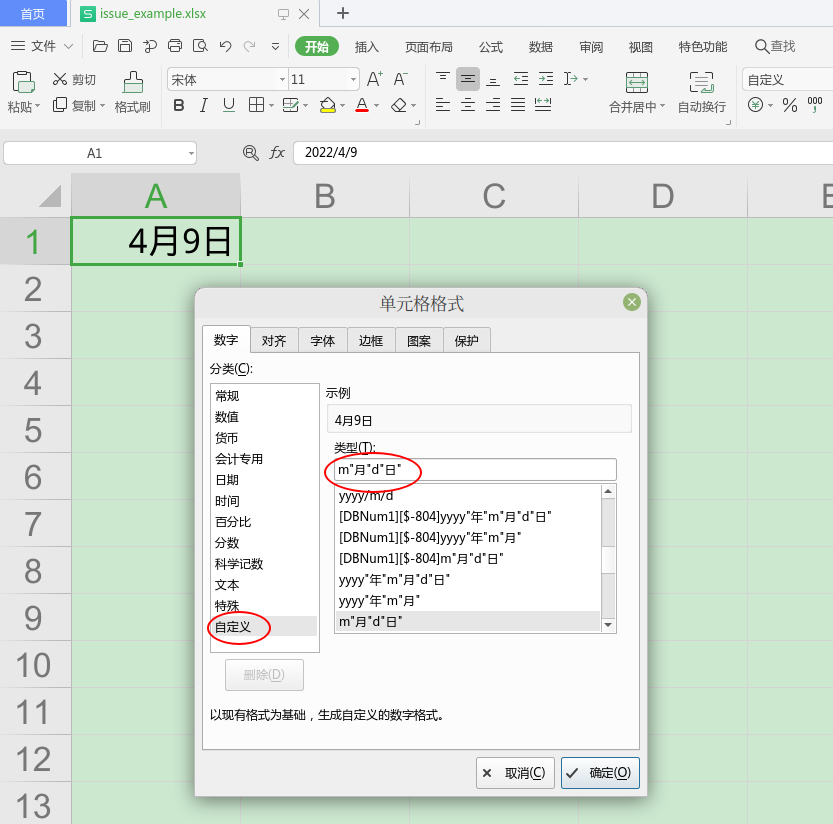
Task: Switch to the 插入 ribbon tab
Action: (x=367, y=47)
